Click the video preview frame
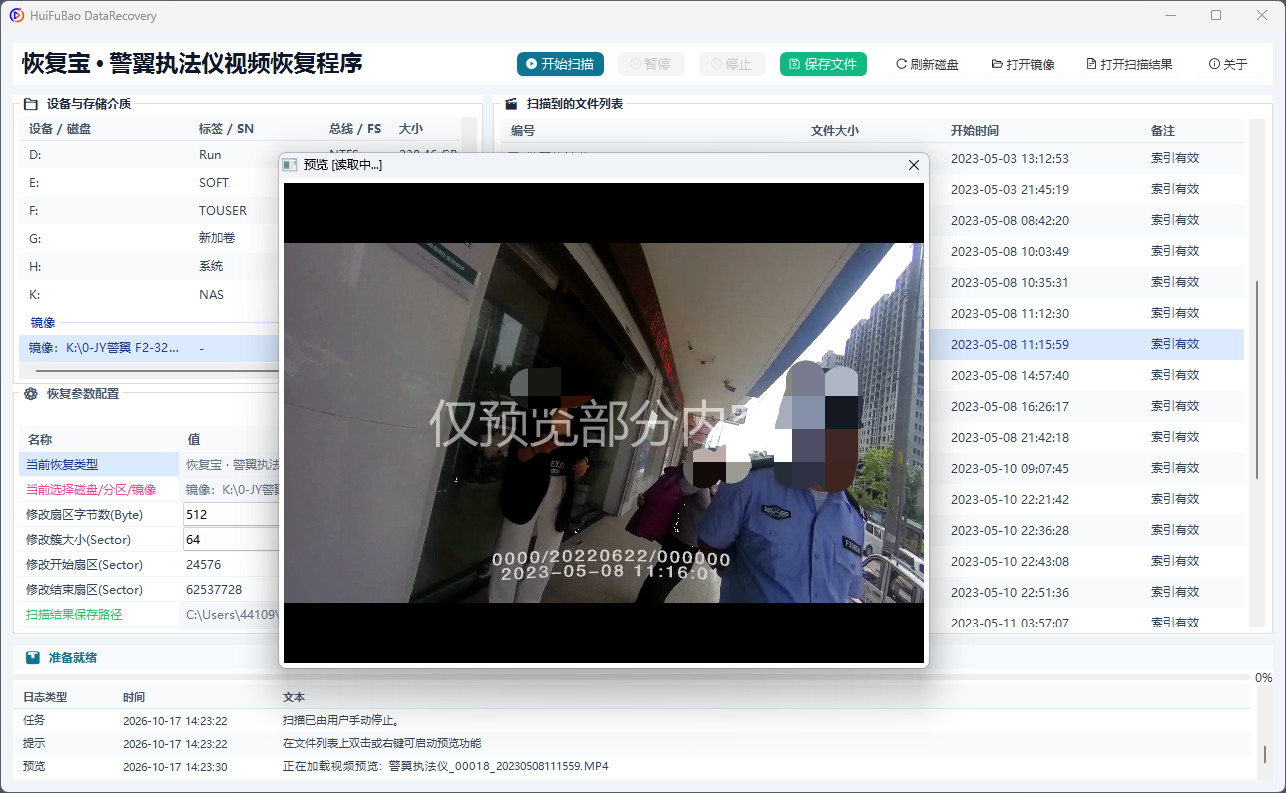Screen dimensions: 1286x793 coord(604,423)
